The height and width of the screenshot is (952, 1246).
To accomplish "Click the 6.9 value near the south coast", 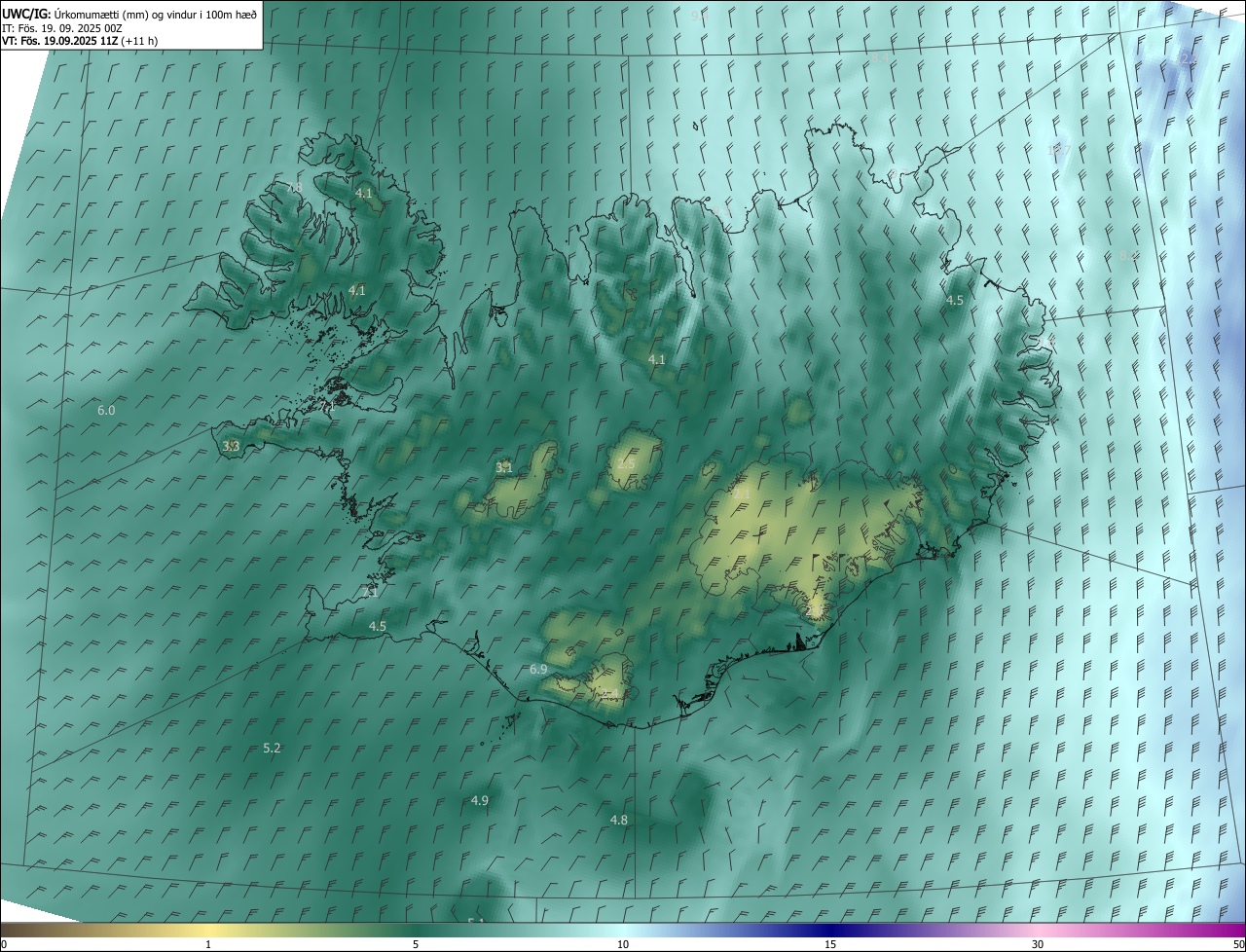I will point(538,670).
